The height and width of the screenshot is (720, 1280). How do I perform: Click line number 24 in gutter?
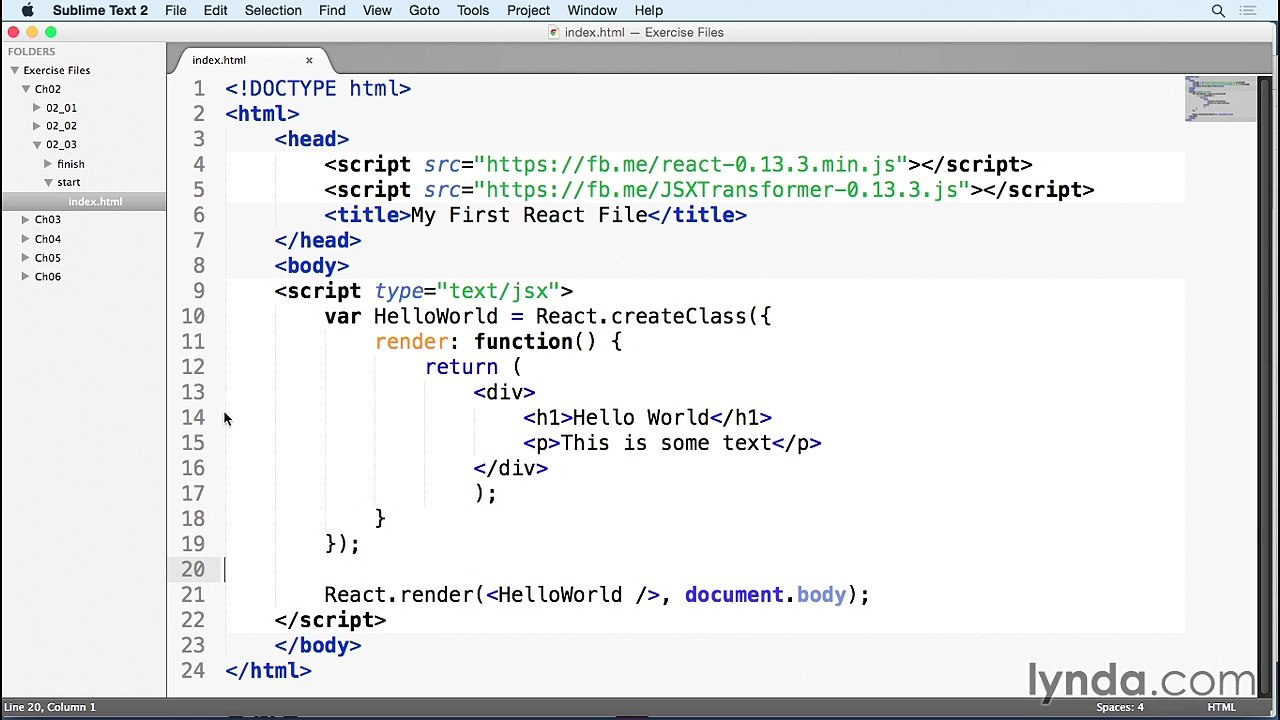point(193,671)
